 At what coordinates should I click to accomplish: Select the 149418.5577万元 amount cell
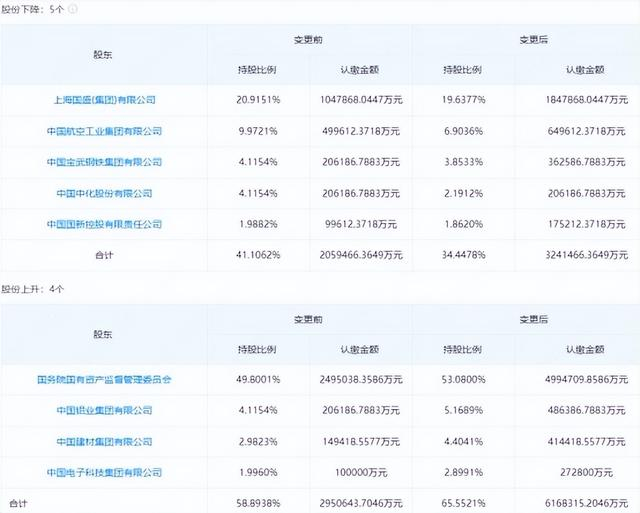[x=361, y=442]
